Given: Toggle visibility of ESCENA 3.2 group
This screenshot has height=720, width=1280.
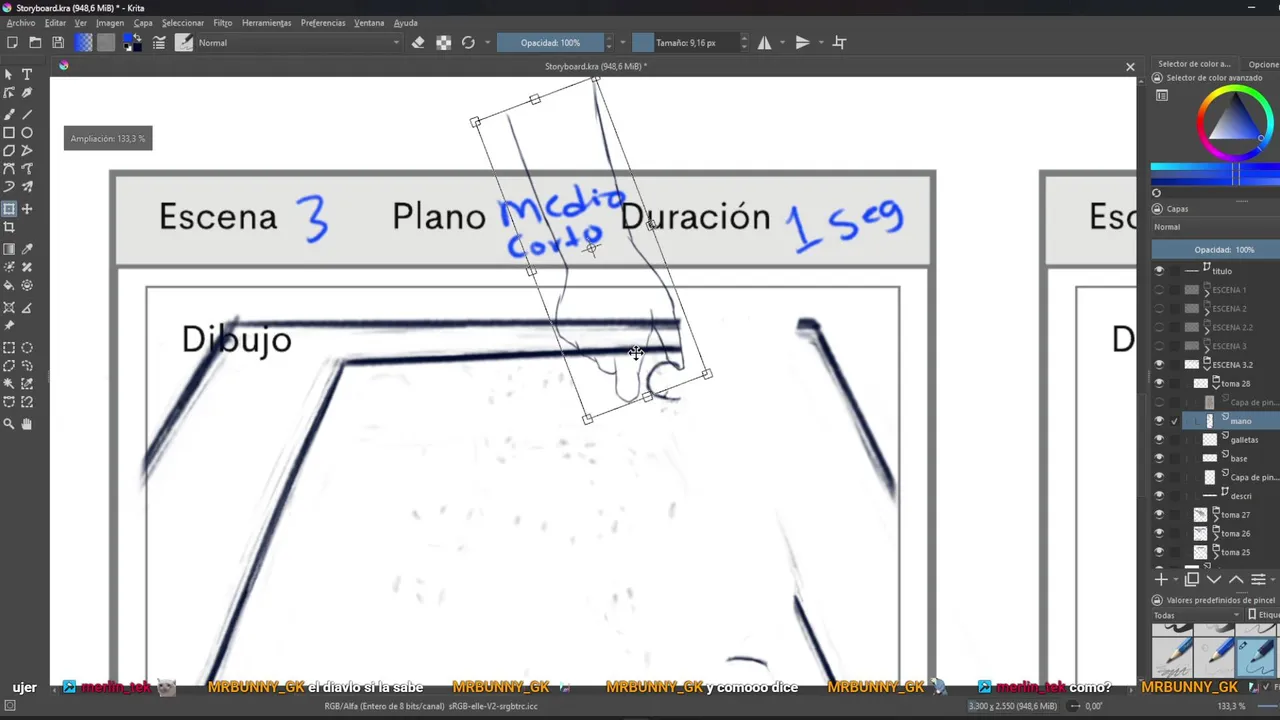Looking at the screenshot, I should [x=1159, y=365].
